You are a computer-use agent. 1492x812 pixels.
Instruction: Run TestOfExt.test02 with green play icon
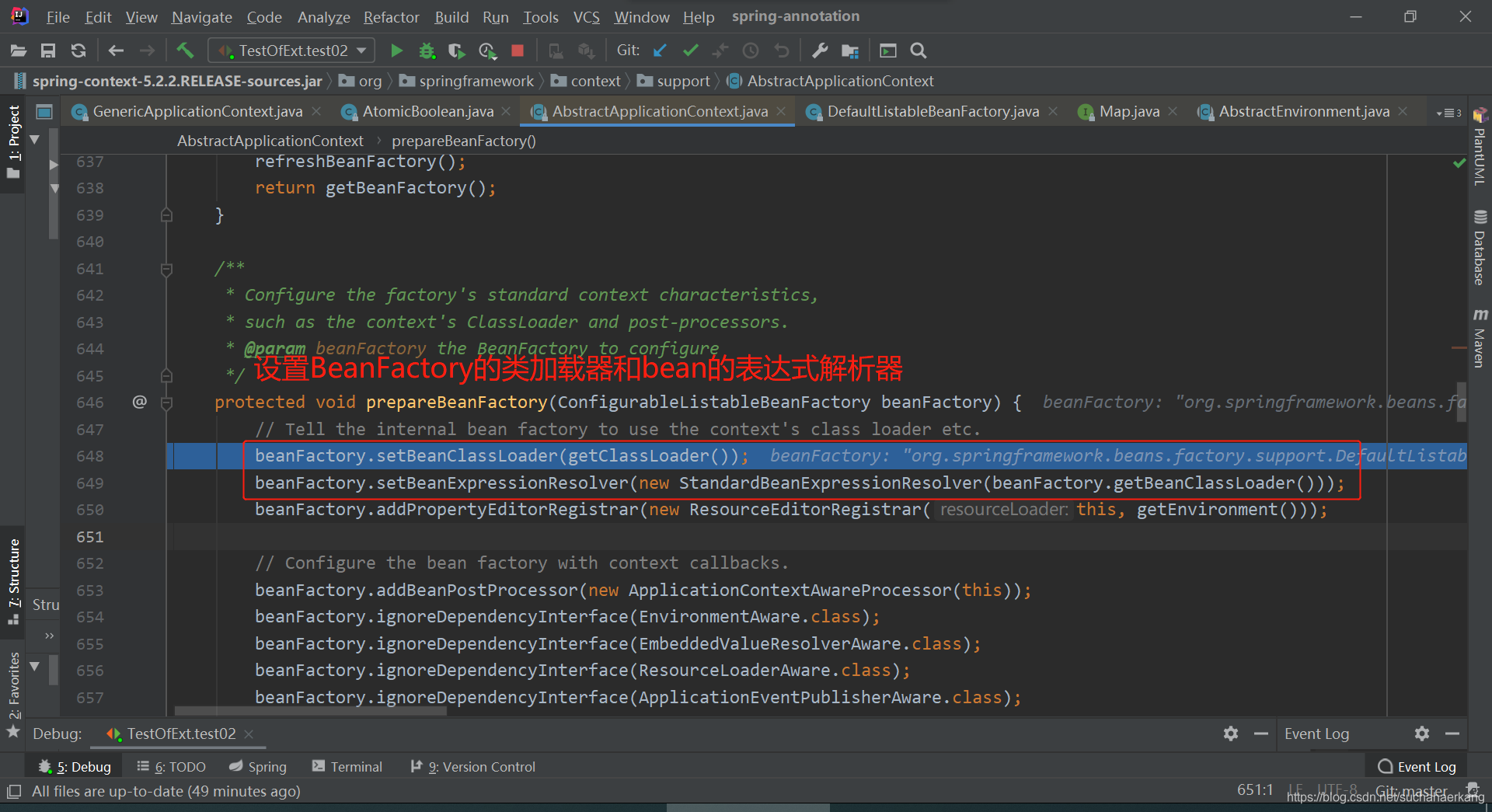click(396, 51)
